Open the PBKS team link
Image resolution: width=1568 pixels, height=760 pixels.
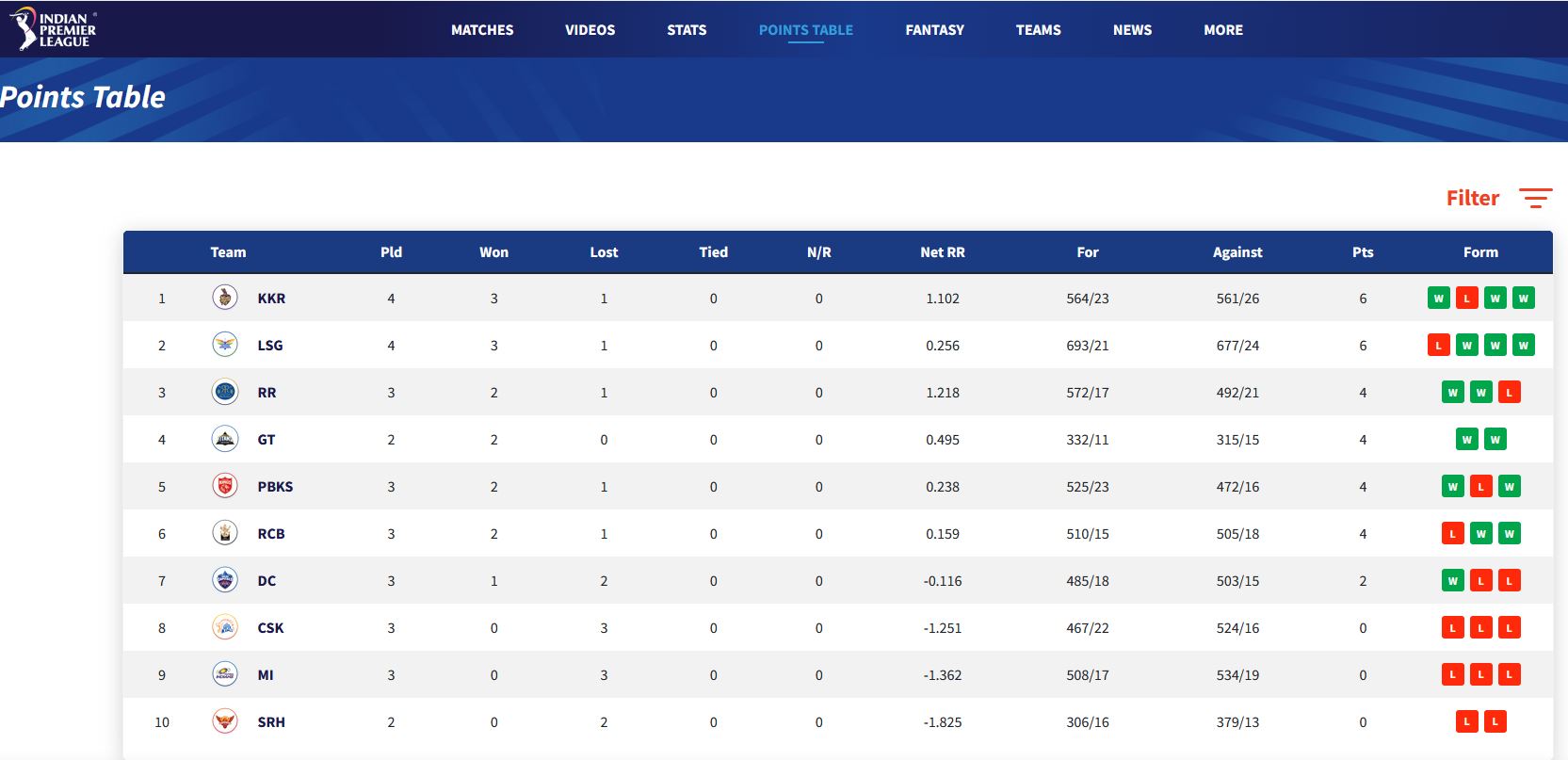point(275,487)
